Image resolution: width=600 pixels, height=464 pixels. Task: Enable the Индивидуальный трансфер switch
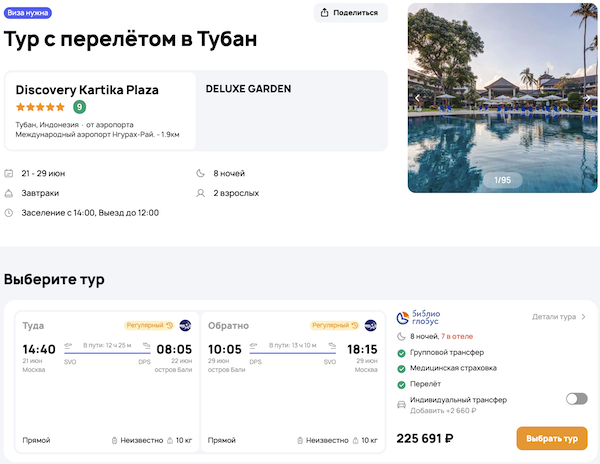[576, 399]
